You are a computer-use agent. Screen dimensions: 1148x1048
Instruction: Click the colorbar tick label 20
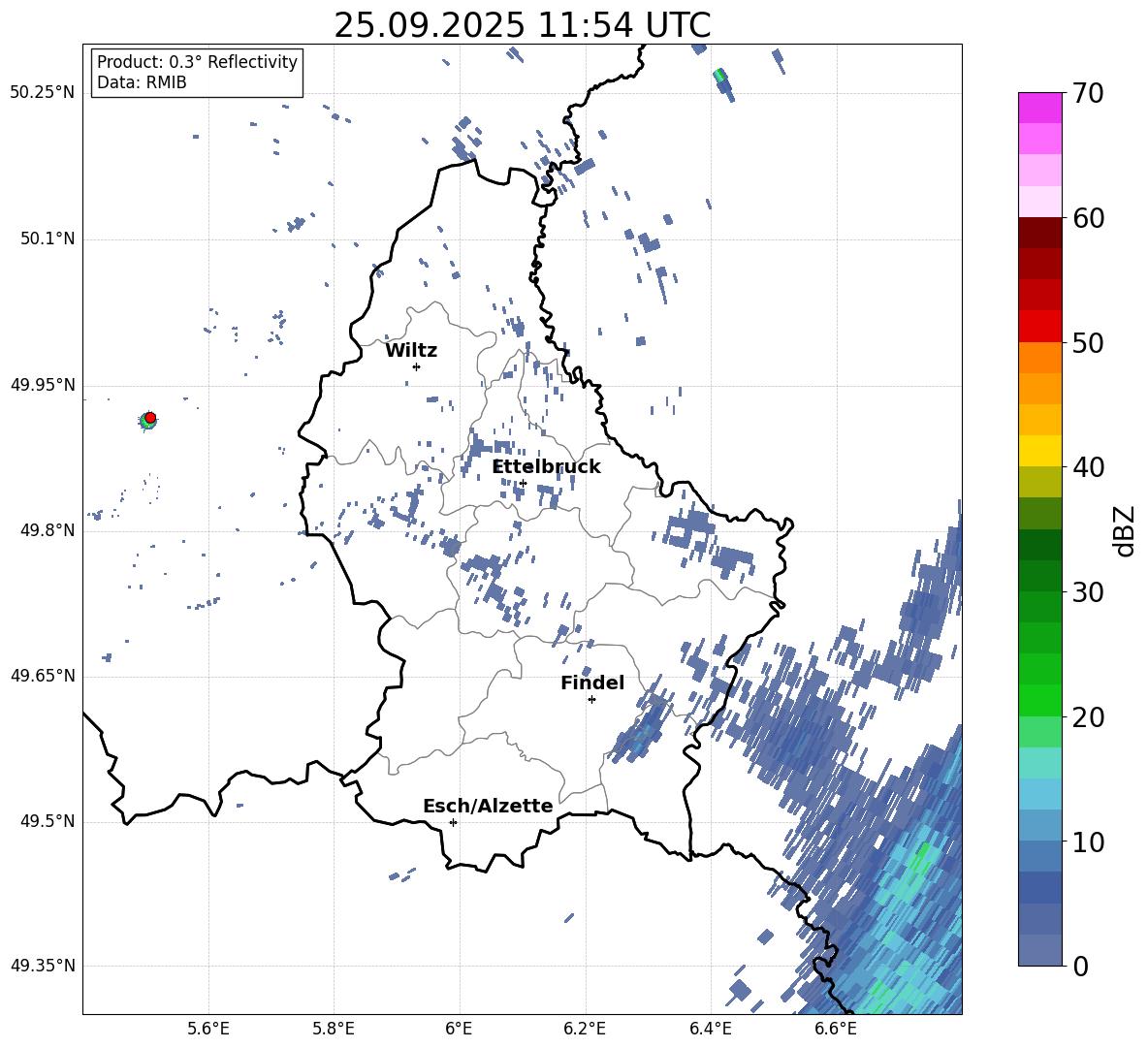[x=1088, y=717]
